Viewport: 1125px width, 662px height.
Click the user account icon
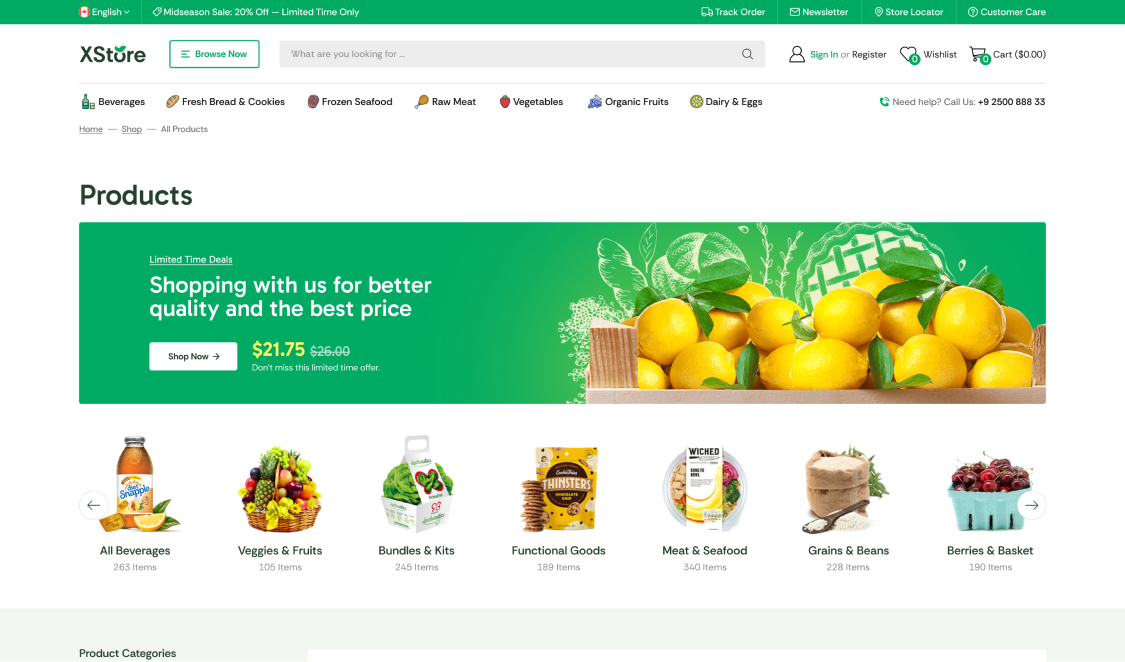point(796,55)
